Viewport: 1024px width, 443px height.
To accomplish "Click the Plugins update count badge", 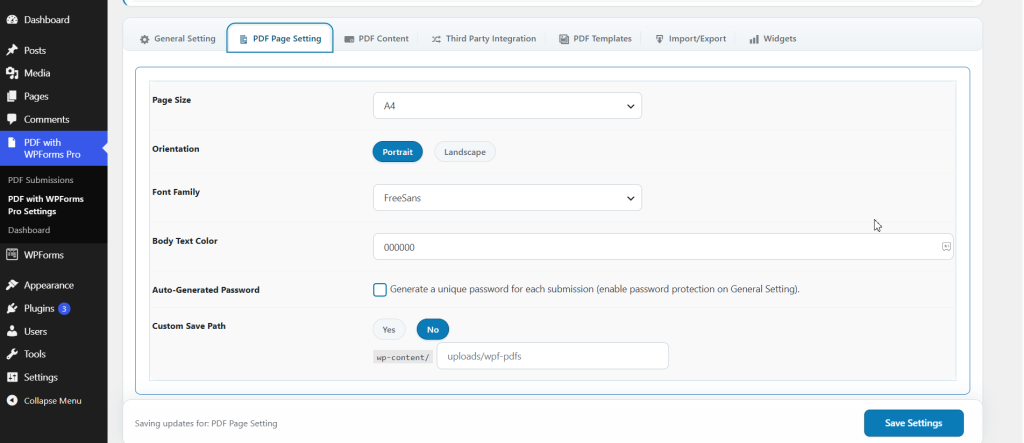I will click(x=64, y=308).
